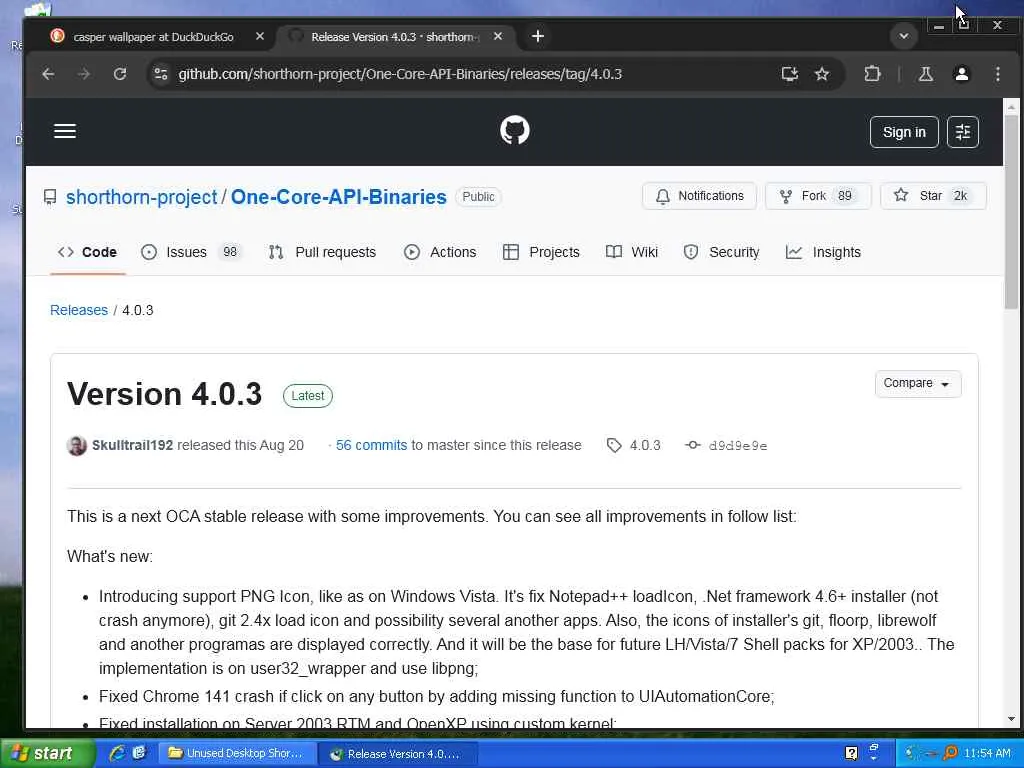Click the browser address bar URL
Screen dimensions: 1024x768
[400, 74]
